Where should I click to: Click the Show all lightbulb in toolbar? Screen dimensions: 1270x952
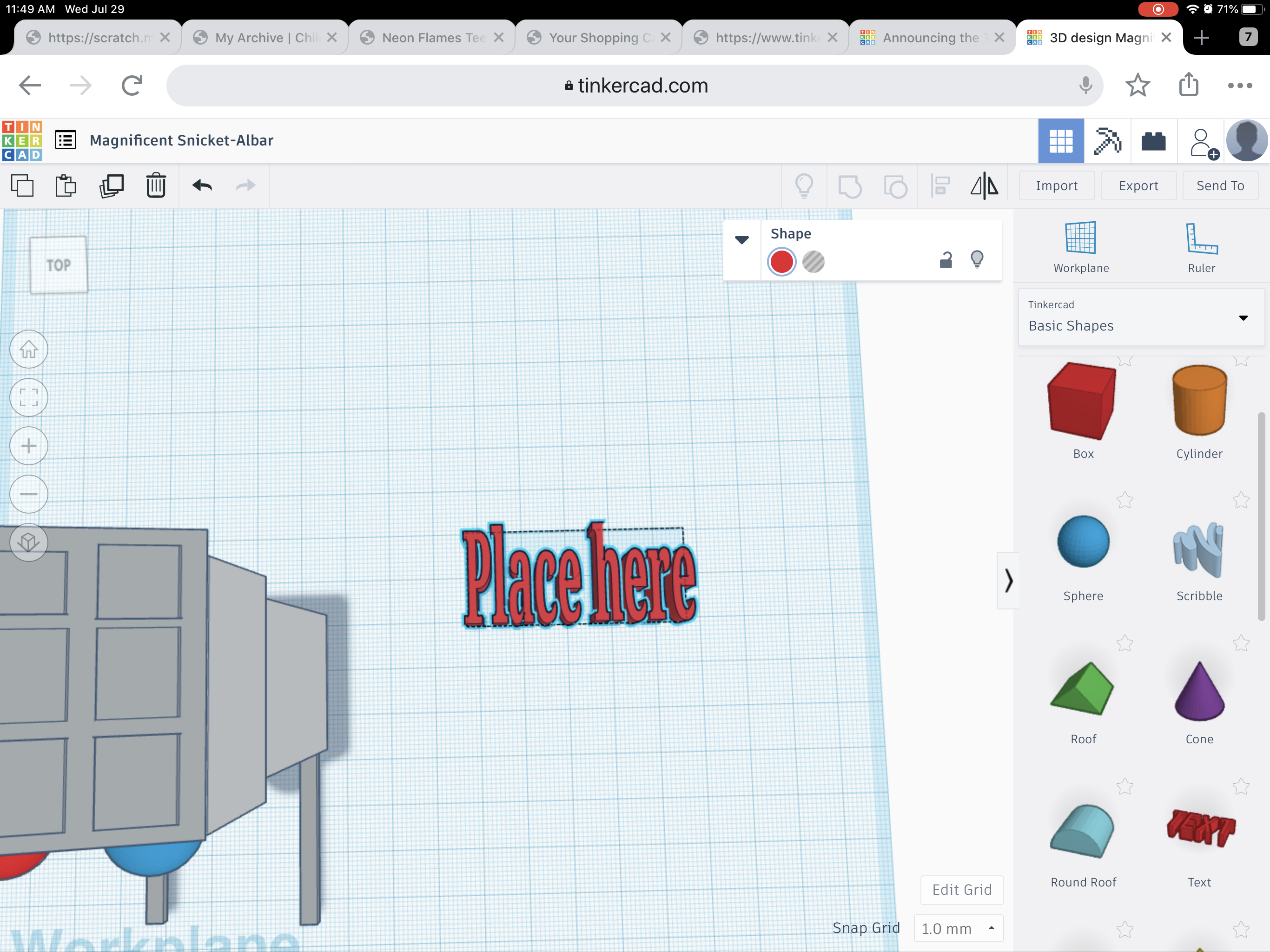(804, 186)
